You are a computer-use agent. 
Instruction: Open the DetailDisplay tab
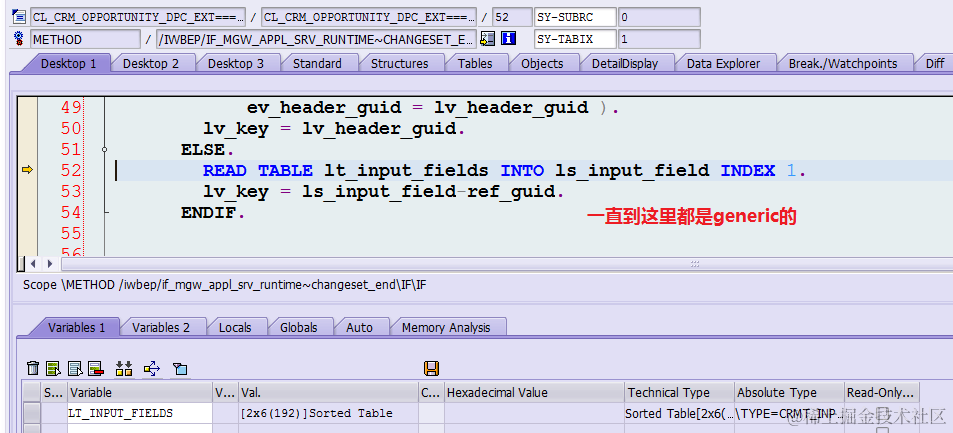[625, 63]
